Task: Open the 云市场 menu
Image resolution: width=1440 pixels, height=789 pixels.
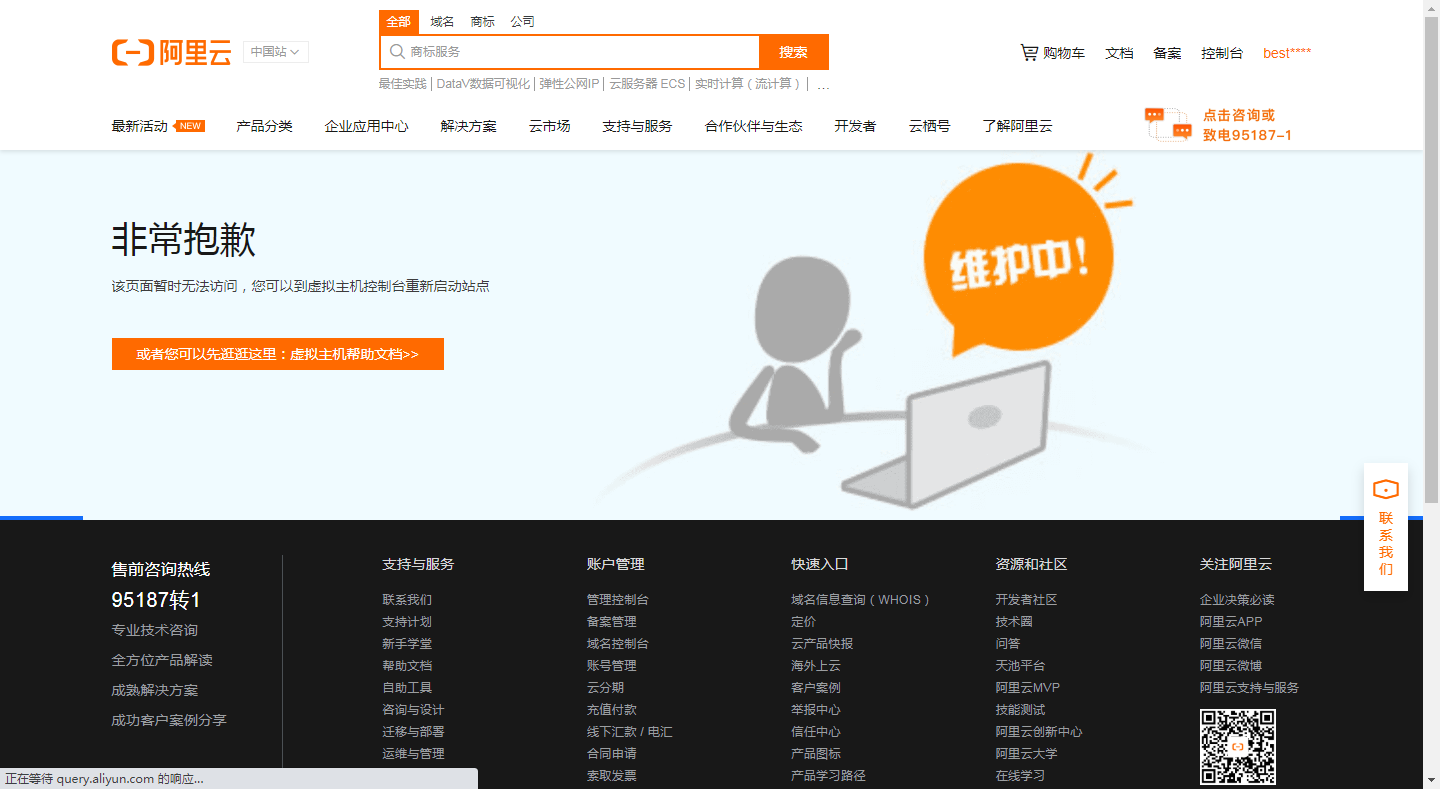Action: tap(549, 126)
